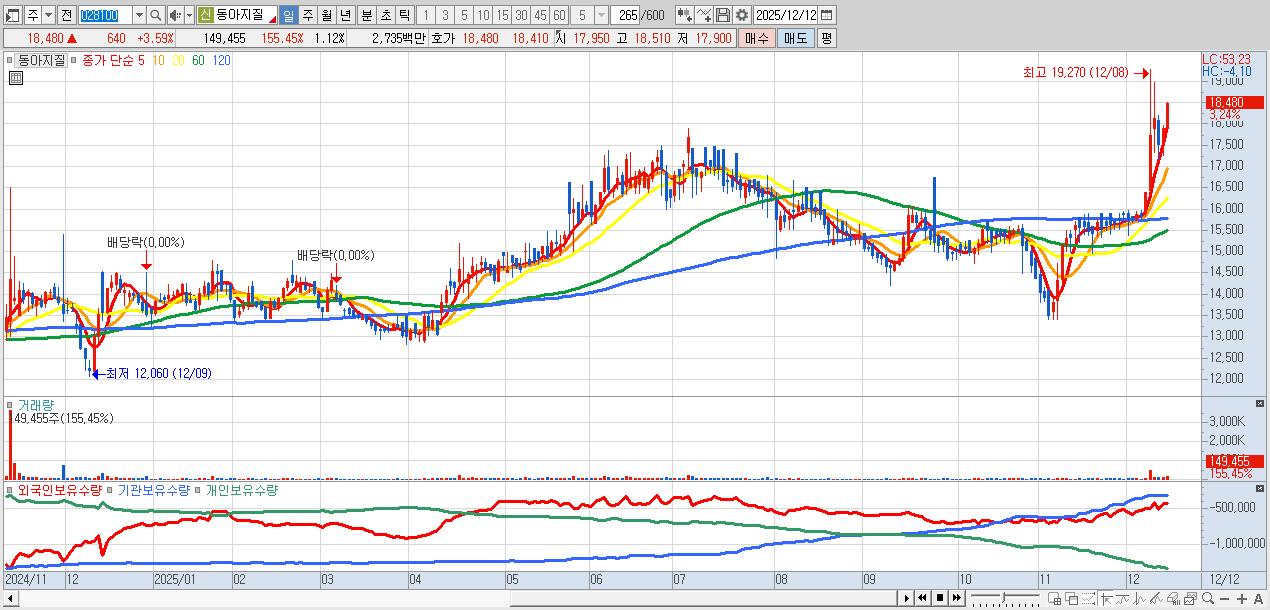Click interval preset 15
Screen dimensions: 1270x610
click(x=503, y=15)
